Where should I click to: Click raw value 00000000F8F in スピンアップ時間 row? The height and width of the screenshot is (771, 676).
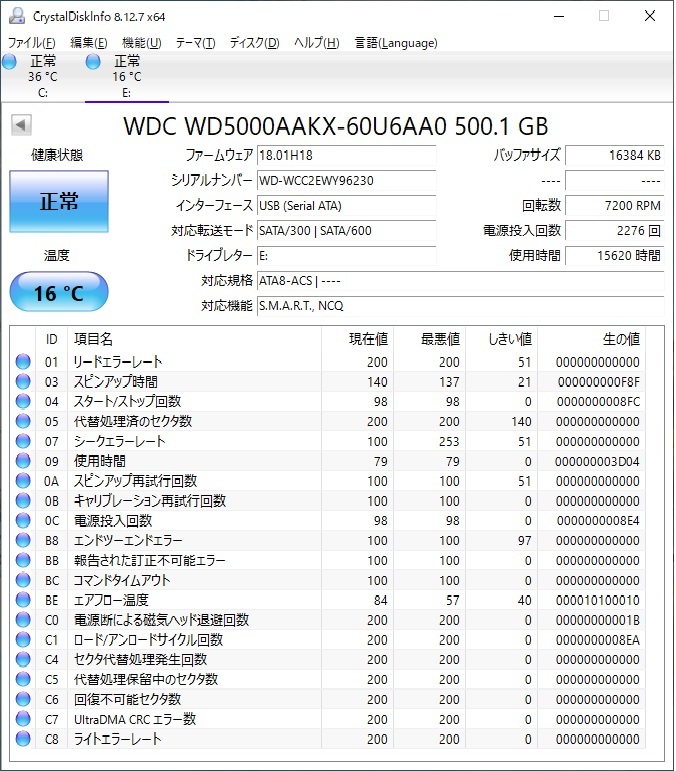[x=598, y=382]
